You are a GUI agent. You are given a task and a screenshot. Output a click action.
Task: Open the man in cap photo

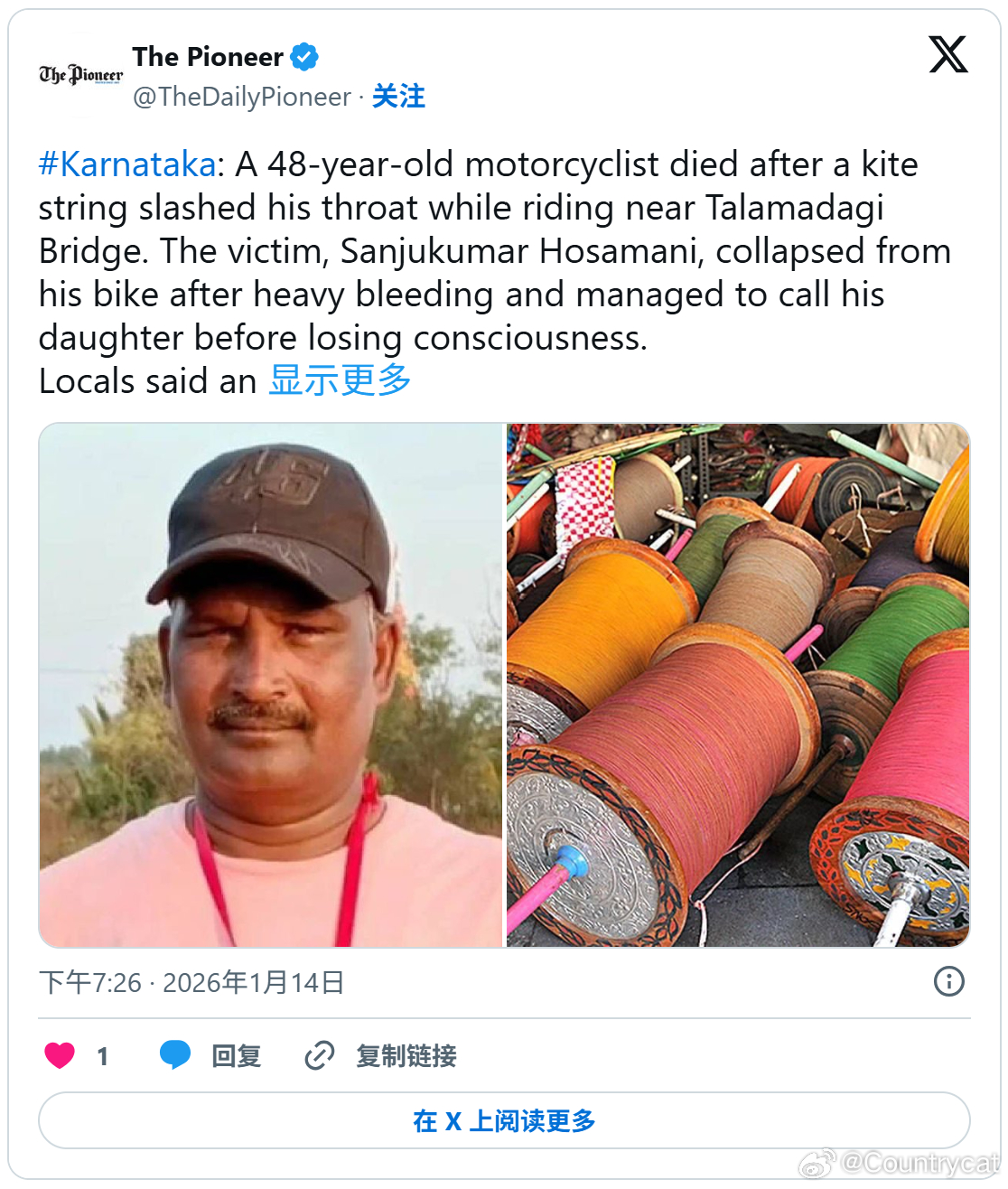[271, 685]
